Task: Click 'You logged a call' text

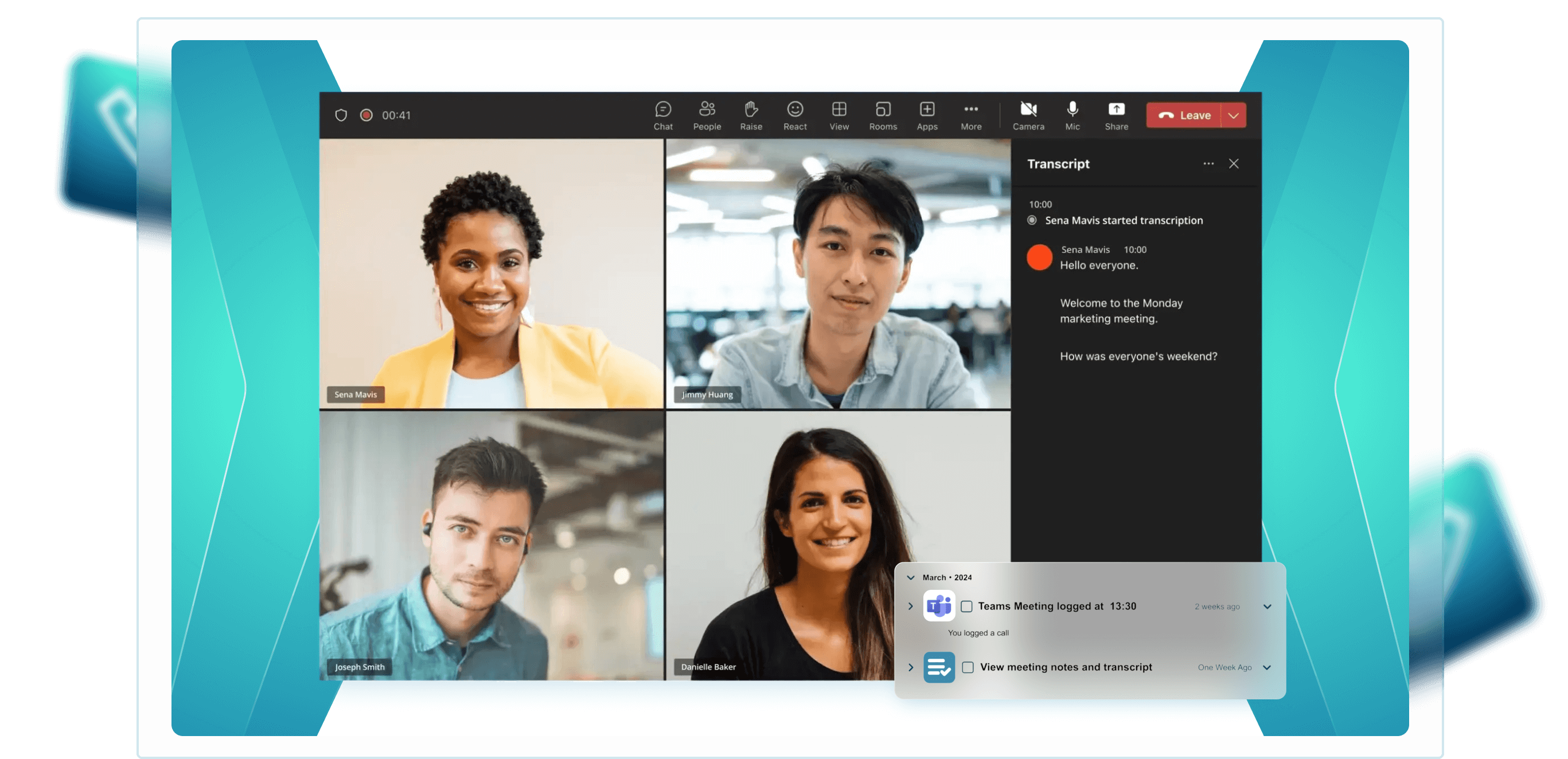Action: pyautogui.click(x=978, y=633)
